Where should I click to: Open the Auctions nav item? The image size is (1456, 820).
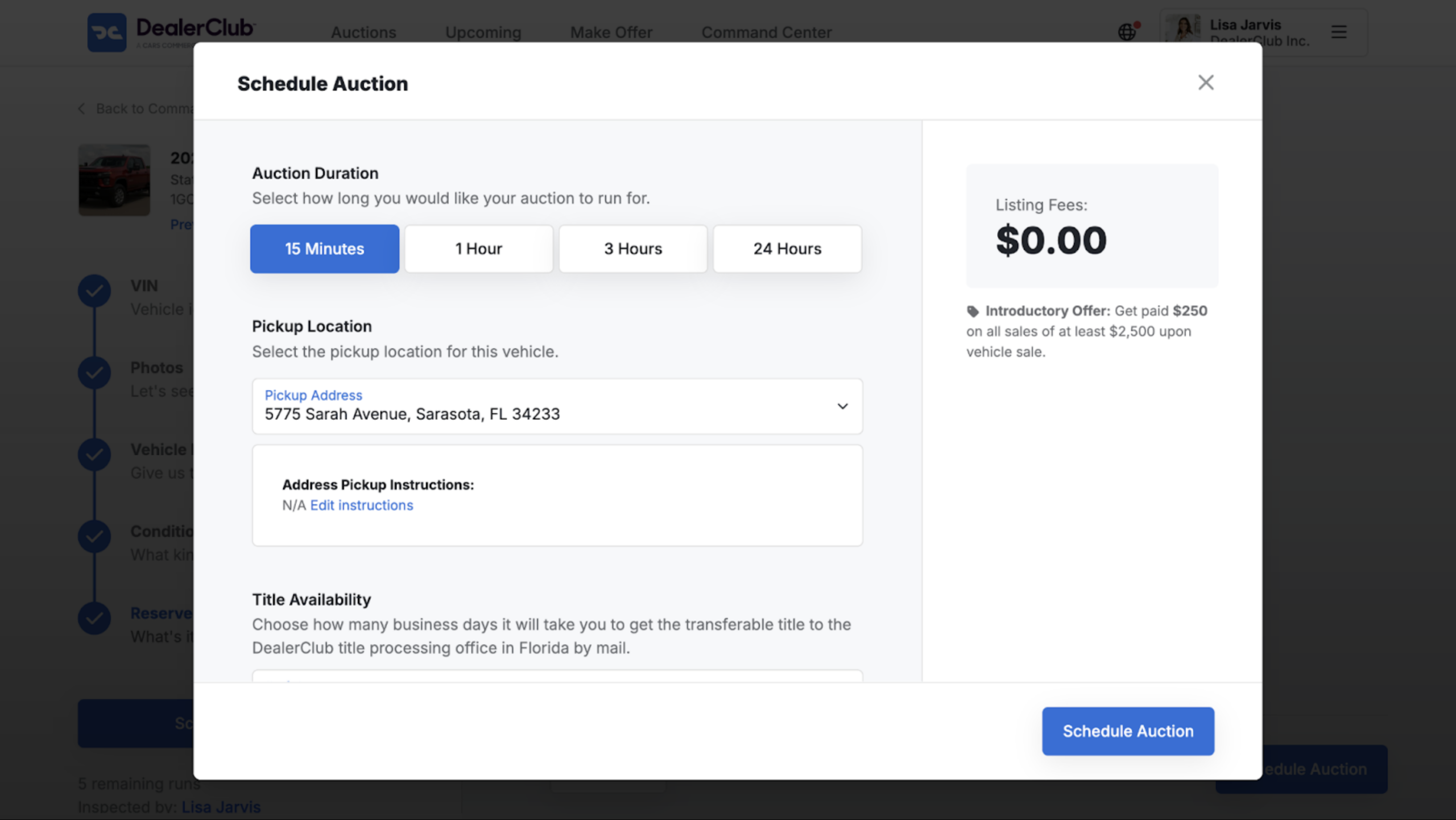363,32
